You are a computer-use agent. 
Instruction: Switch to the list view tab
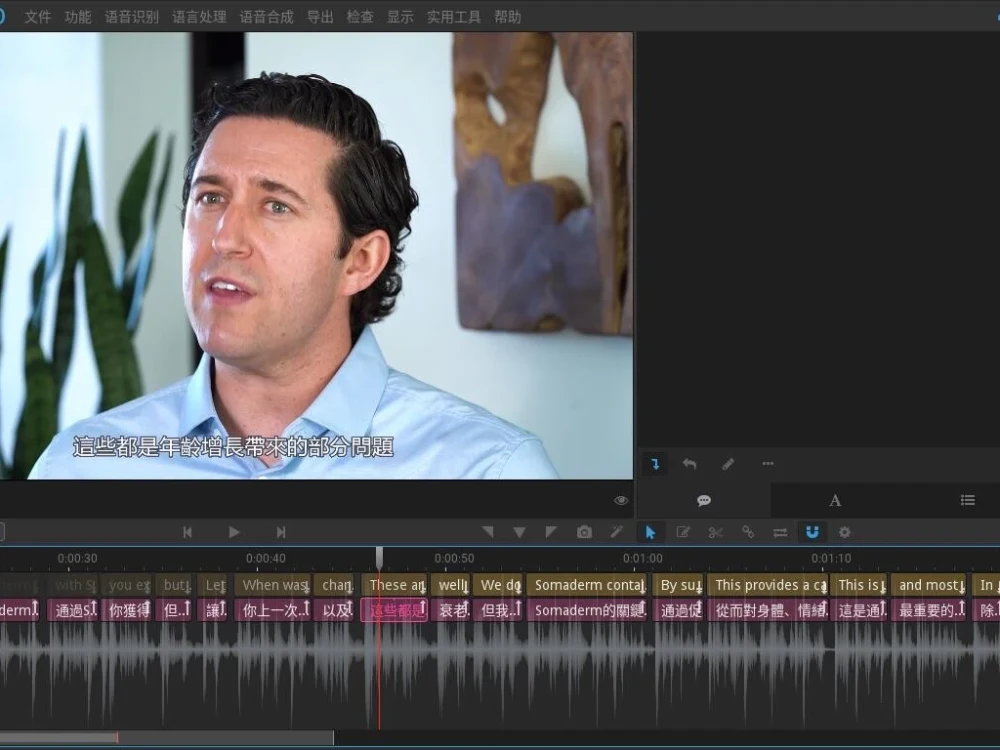point(967,501)
